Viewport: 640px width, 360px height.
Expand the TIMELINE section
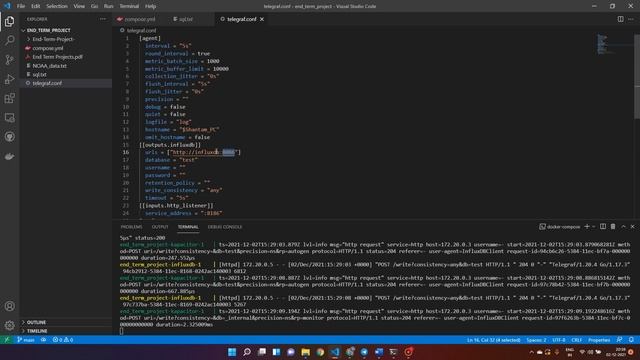37,331
